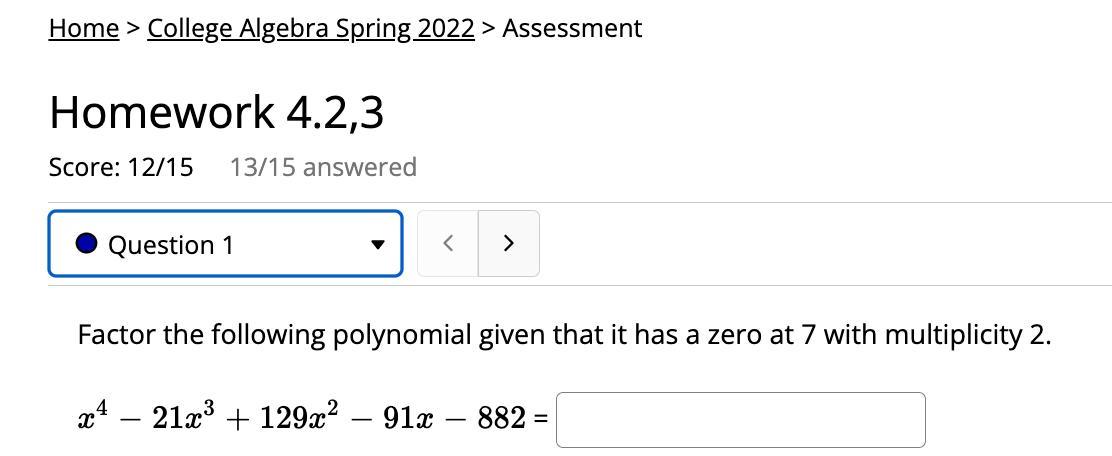Open the Home breadcrumb link
This screenshot has width=1112, height=456.
(x=83, y=28)
